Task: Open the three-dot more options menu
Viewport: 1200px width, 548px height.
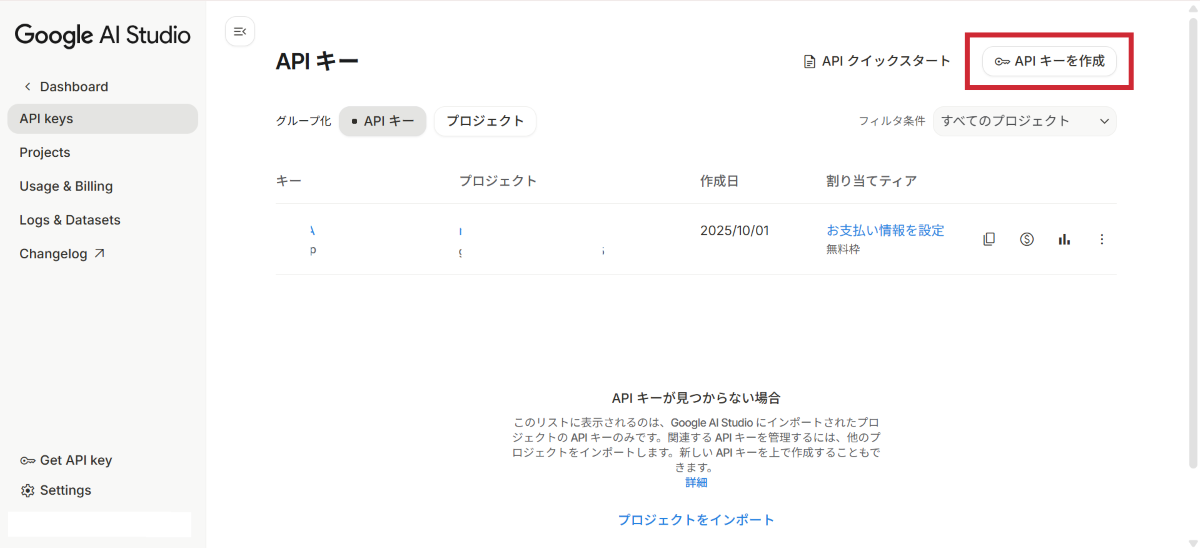Action: click(x=1102, y=239)
